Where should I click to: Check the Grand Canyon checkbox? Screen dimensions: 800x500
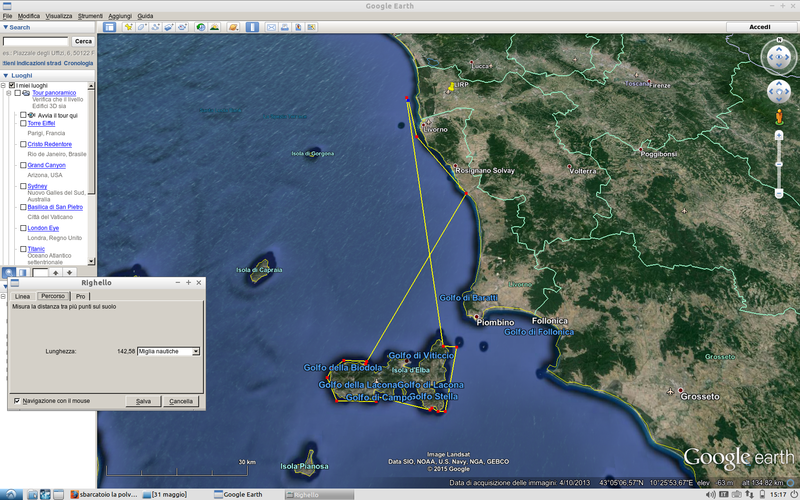(23, 165)
